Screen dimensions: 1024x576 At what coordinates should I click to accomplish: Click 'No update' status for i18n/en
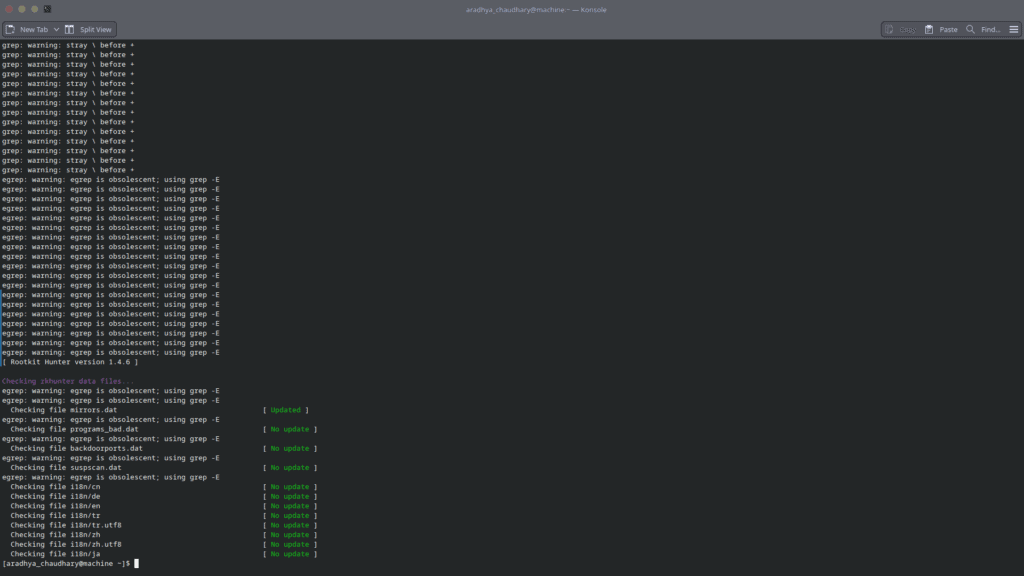click(290, 506)
